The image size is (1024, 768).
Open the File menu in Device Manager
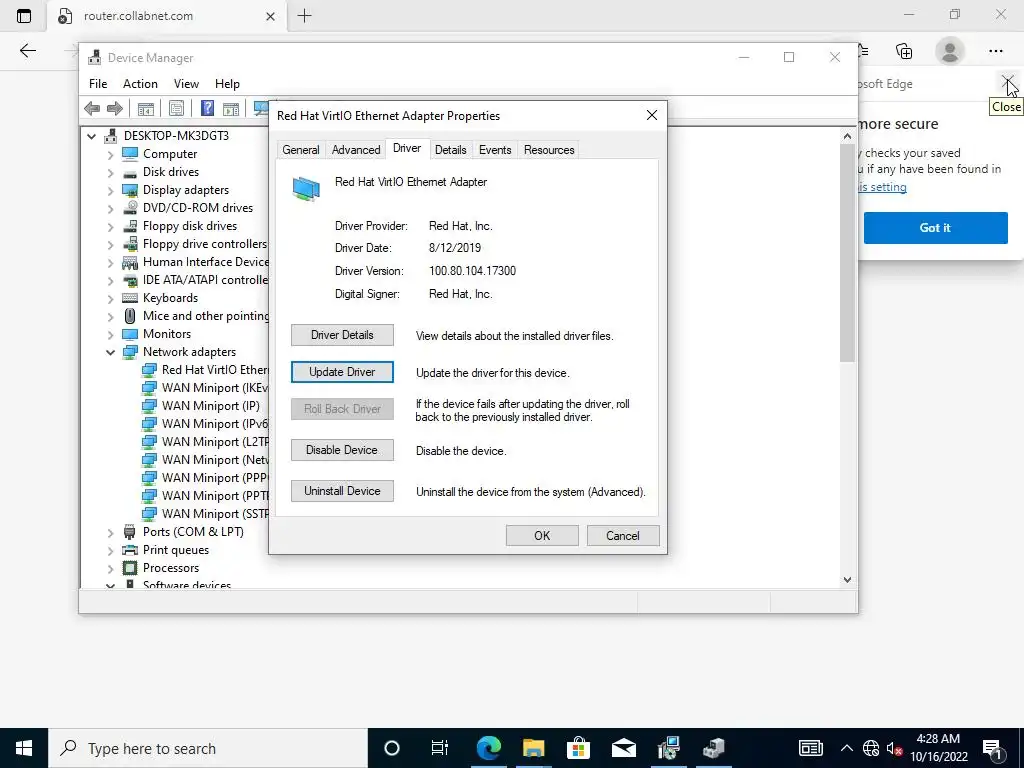click(98, 84)
